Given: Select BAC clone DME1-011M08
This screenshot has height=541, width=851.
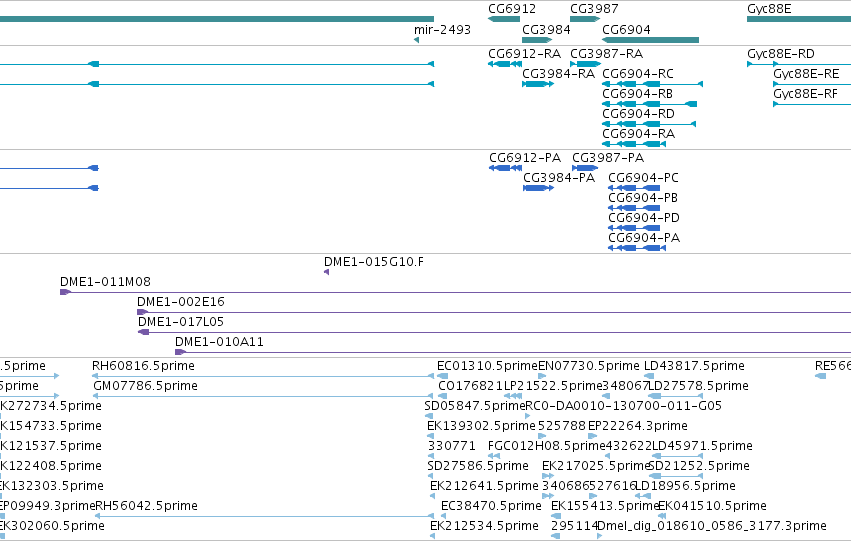Looking at the screenshot, I should click(x=455, y=292).
